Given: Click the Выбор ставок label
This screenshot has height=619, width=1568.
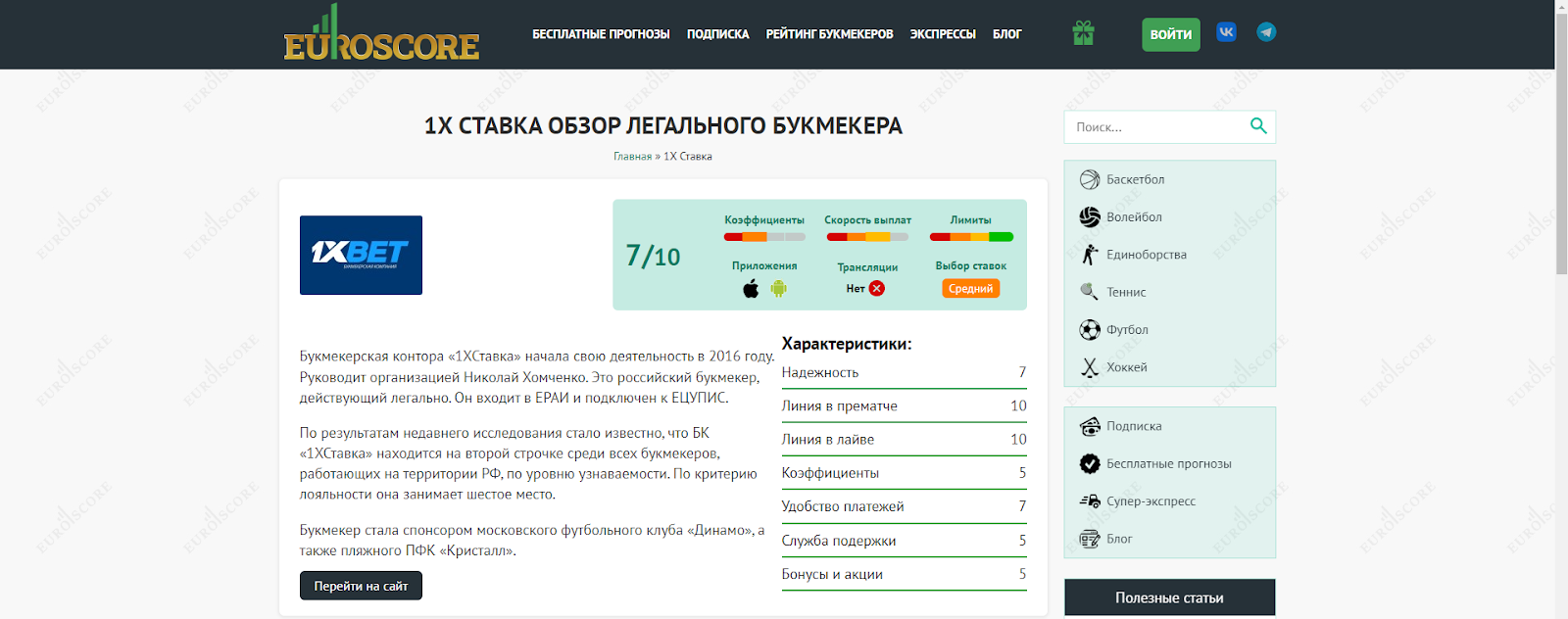Looking at the screenshot, I should (971, 266).
